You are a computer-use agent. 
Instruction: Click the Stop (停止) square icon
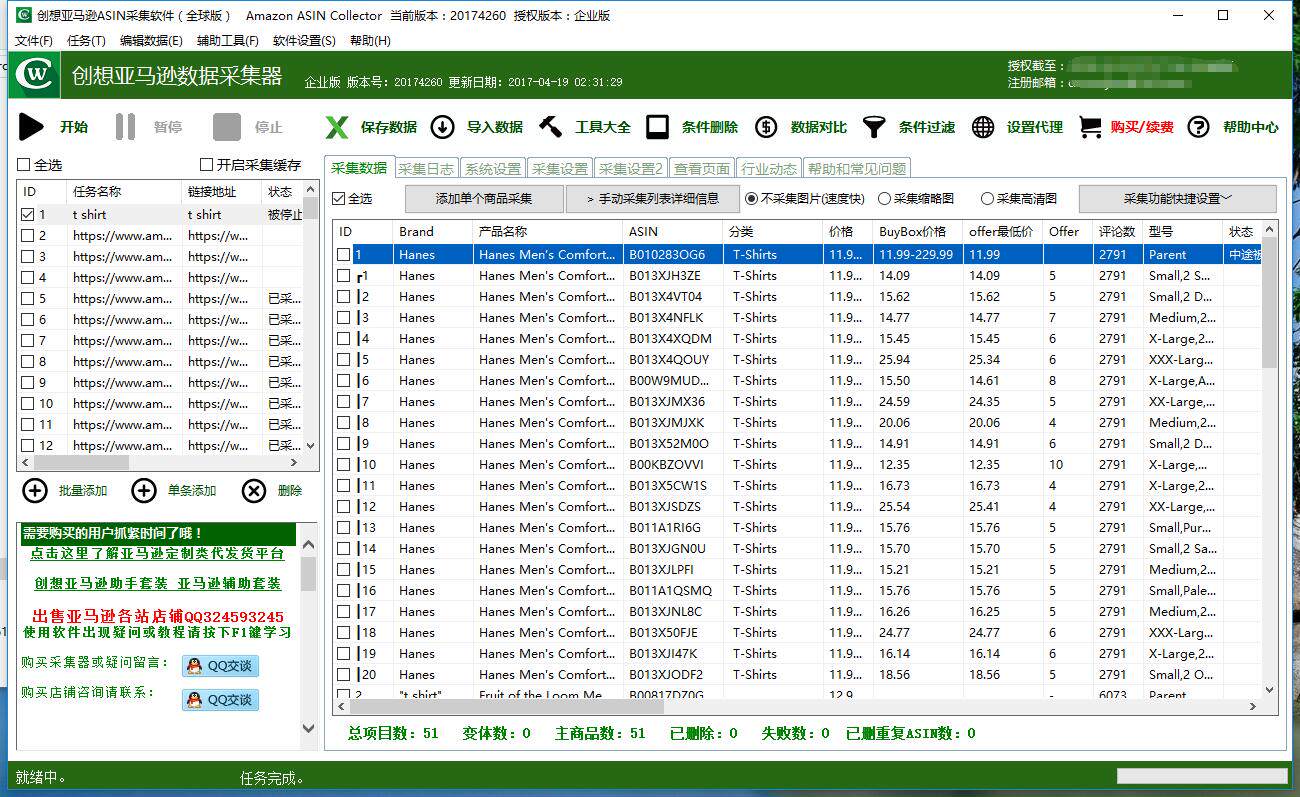click(x=227, y=127)
